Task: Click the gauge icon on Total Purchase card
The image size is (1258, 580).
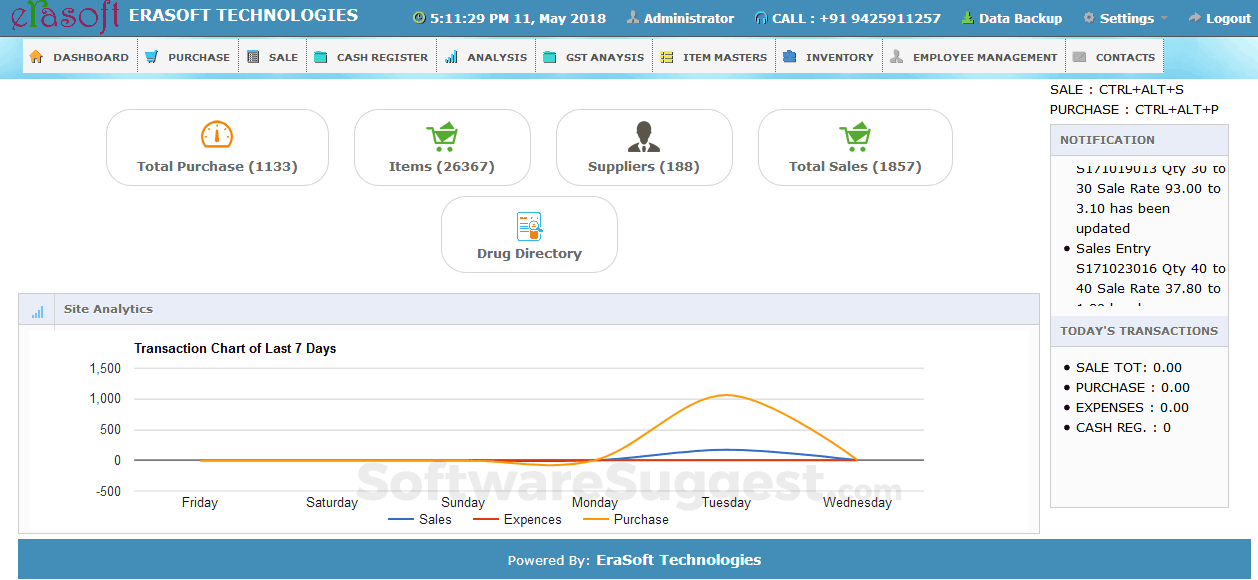Action: coord(217,135)
